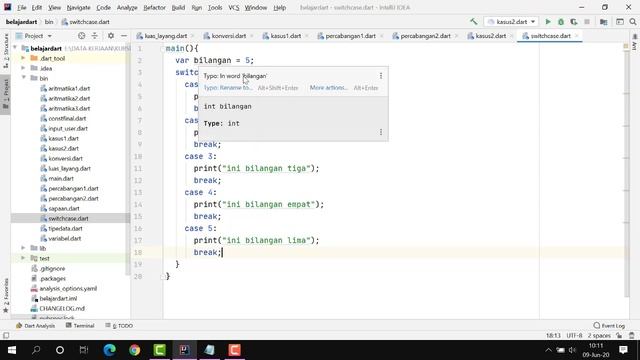Open Dart Analysis tool window
The image size is (640, 360).
(x=36, y=326)
